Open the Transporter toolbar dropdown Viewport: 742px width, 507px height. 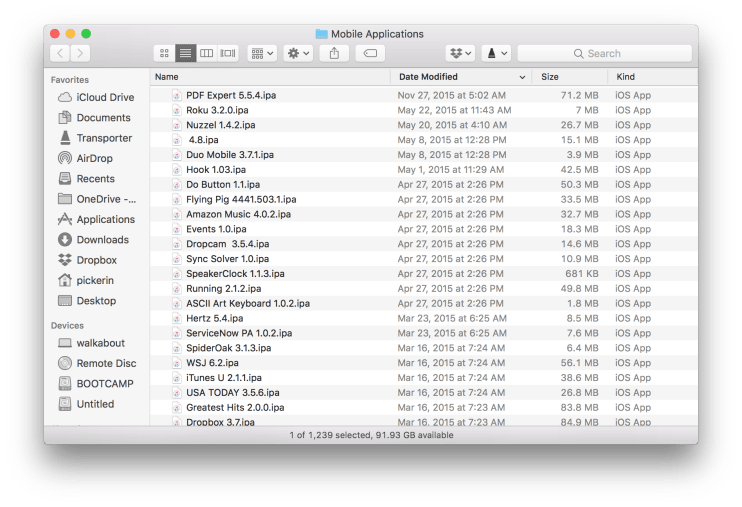click(496, 53)
